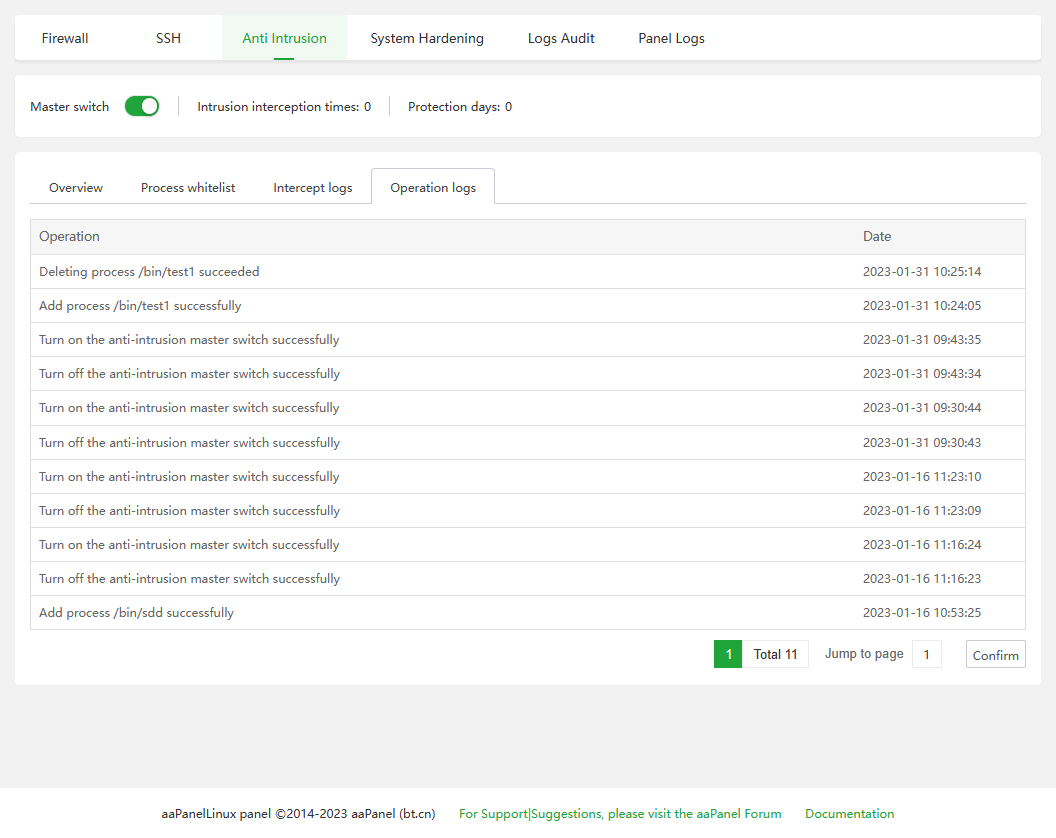Image resolution: width=1056 pixels, height=838 pixels.
Task: Open the Process whitelist sub-tab
Action: tap(188, 187)
